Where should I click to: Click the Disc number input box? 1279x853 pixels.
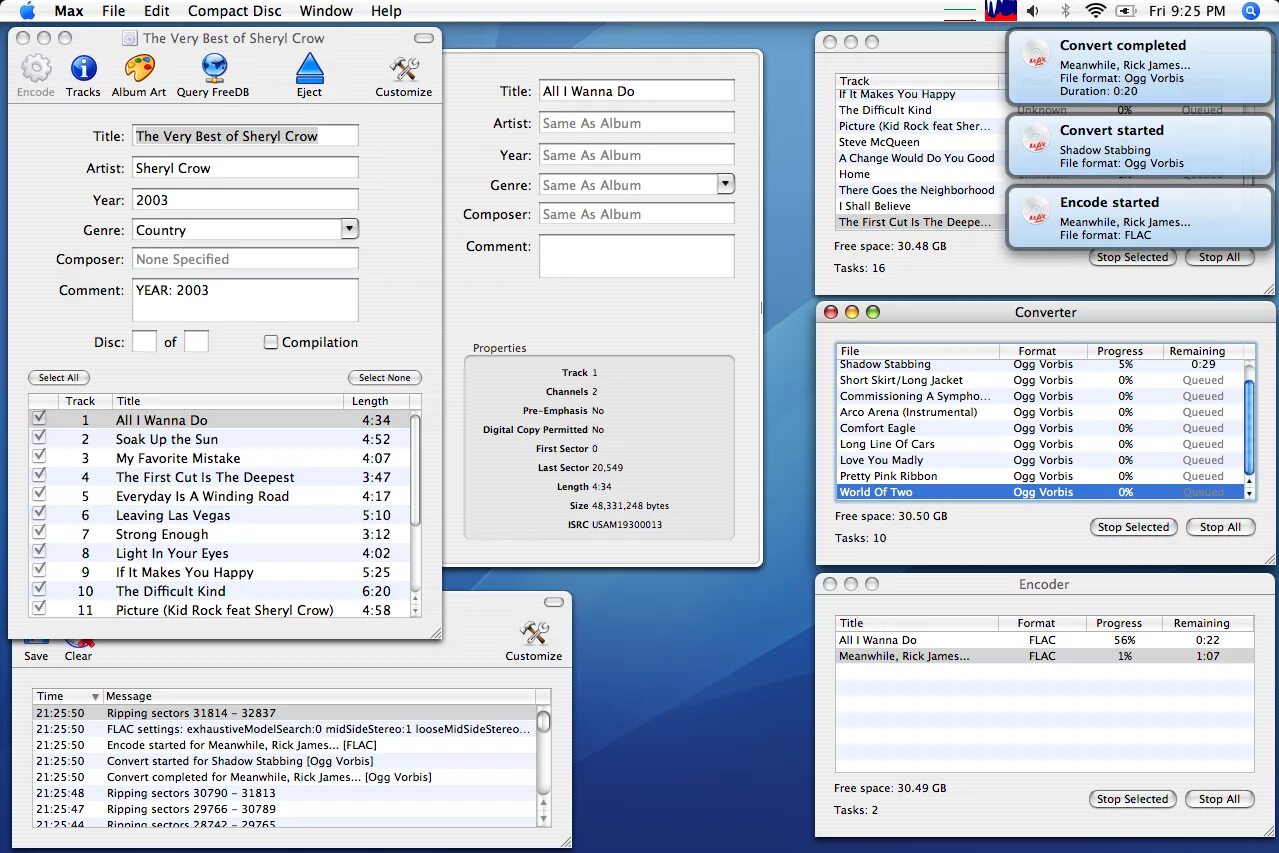click(145, 342)
